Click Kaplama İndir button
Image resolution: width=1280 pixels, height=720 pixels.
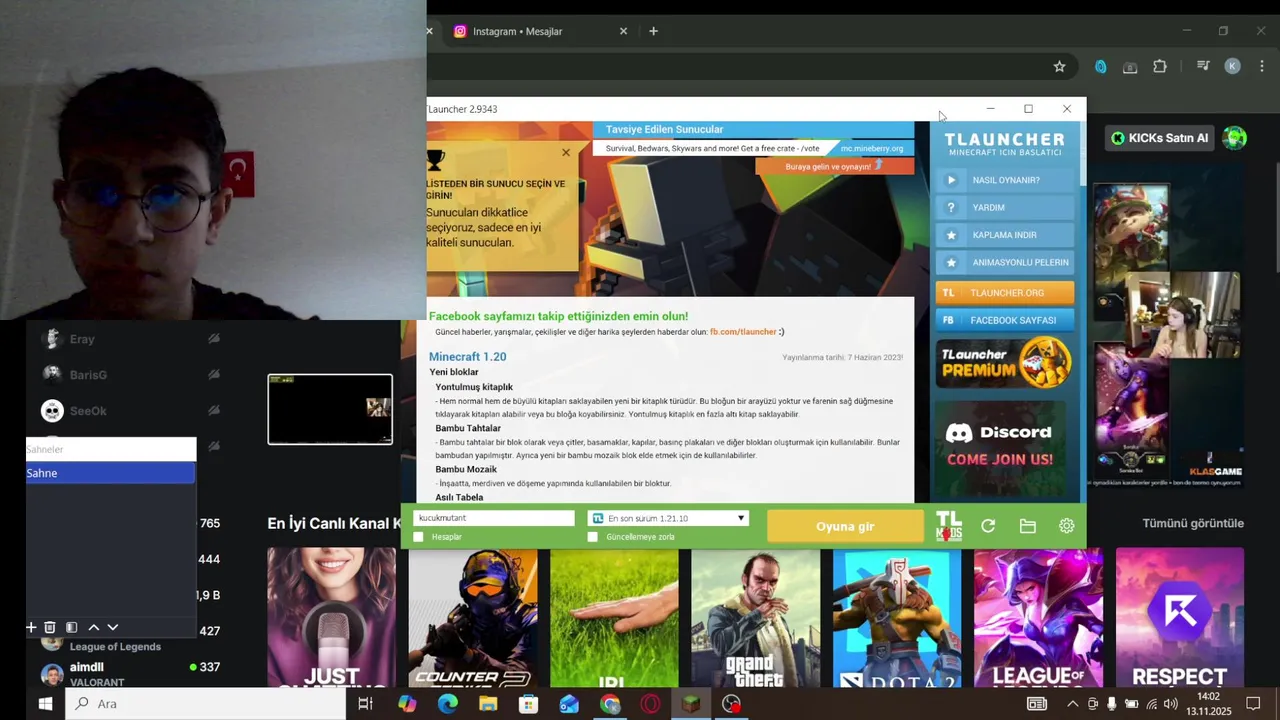[x=1005, y=235]
